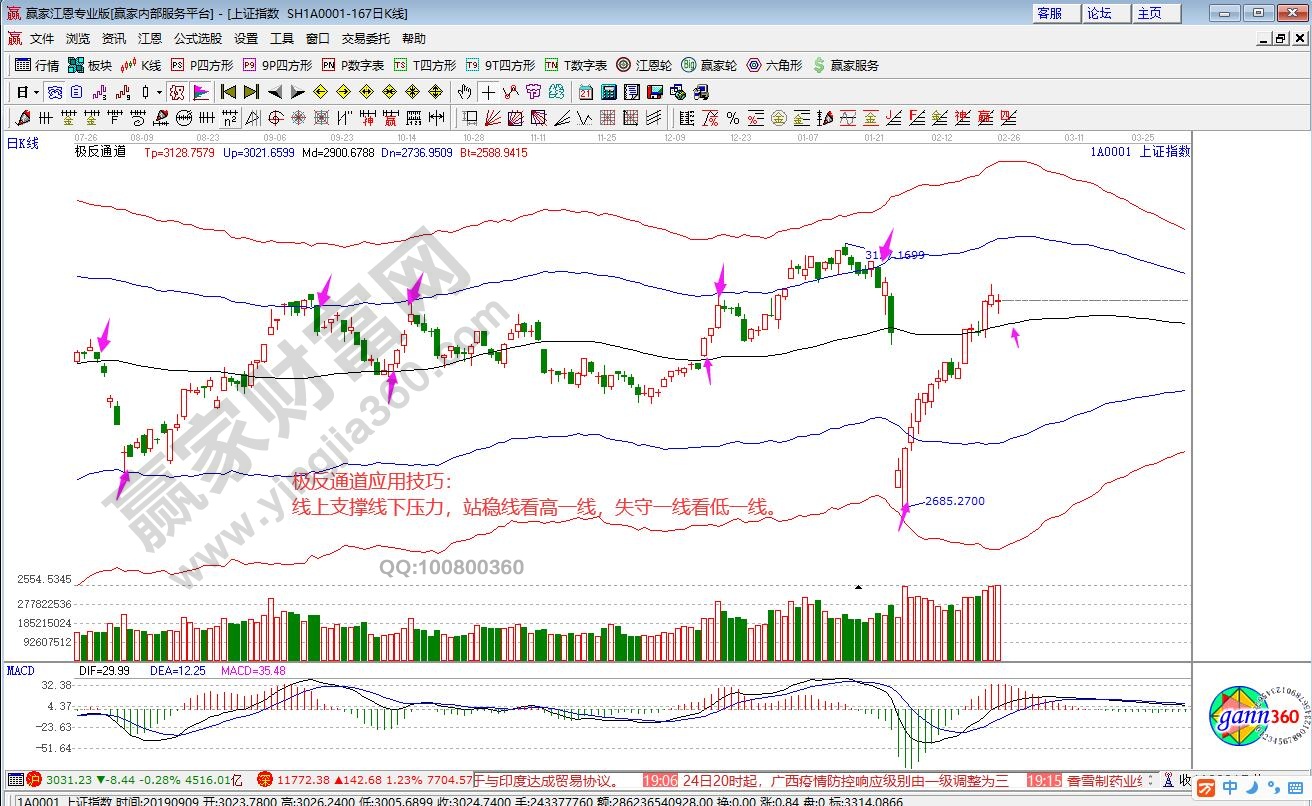Screen dimensions: 1312x806
Task: Click the 赢家服务 dollar sign icon
Action: click(x=819, y=65)
